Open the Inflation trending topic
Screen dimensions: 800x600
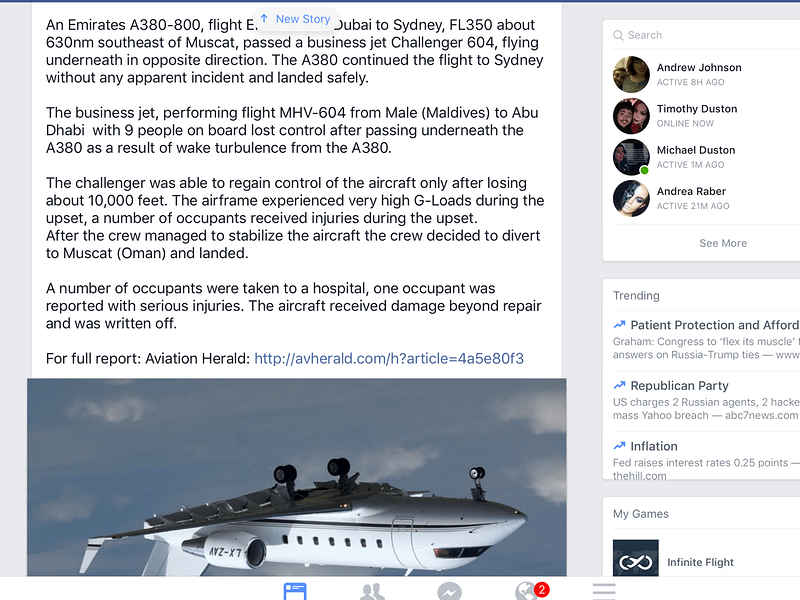(706, 459)
